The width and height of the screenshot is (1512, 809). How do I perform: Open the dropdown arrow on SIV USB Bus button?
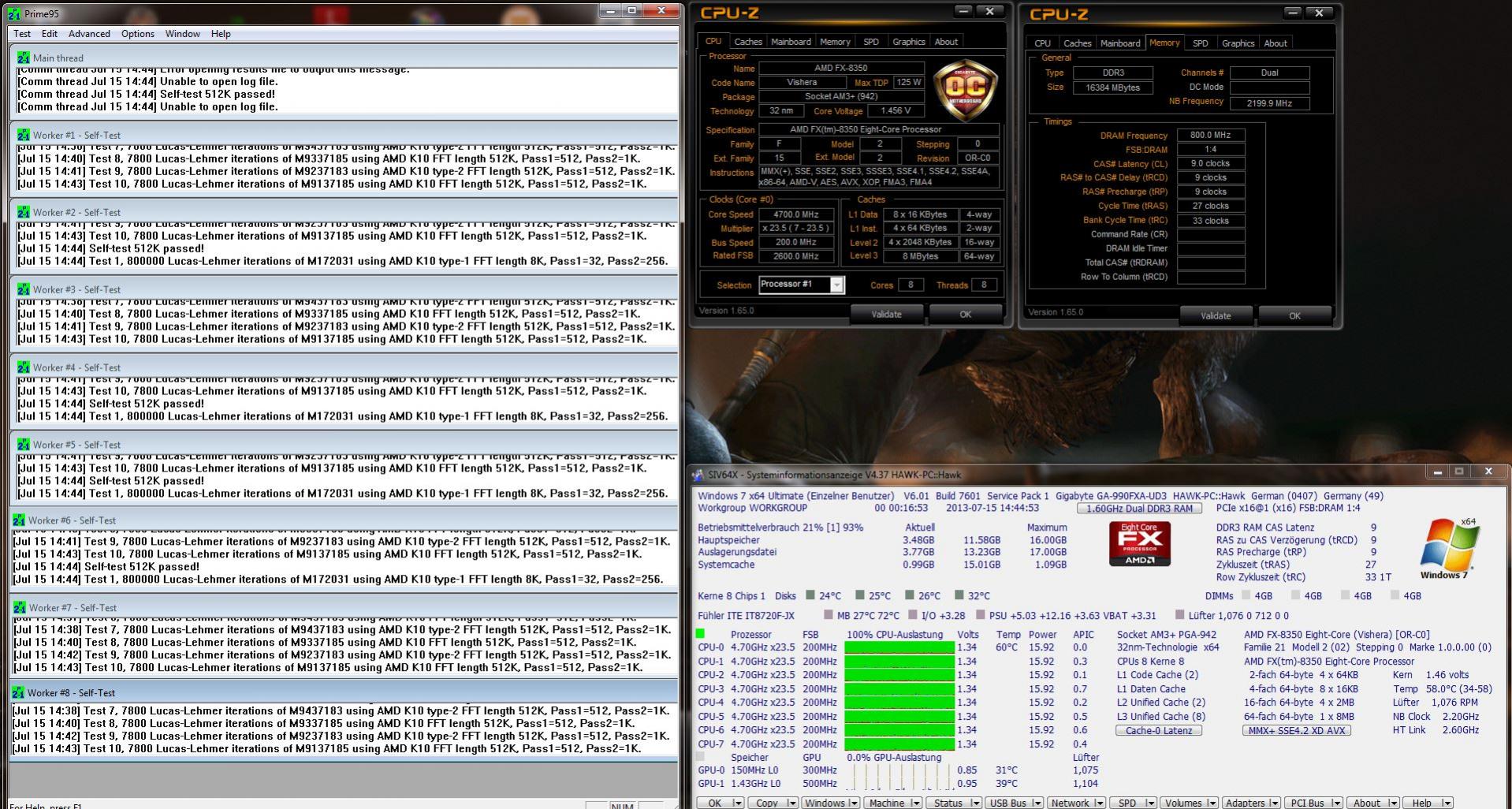click(1037, 803)
